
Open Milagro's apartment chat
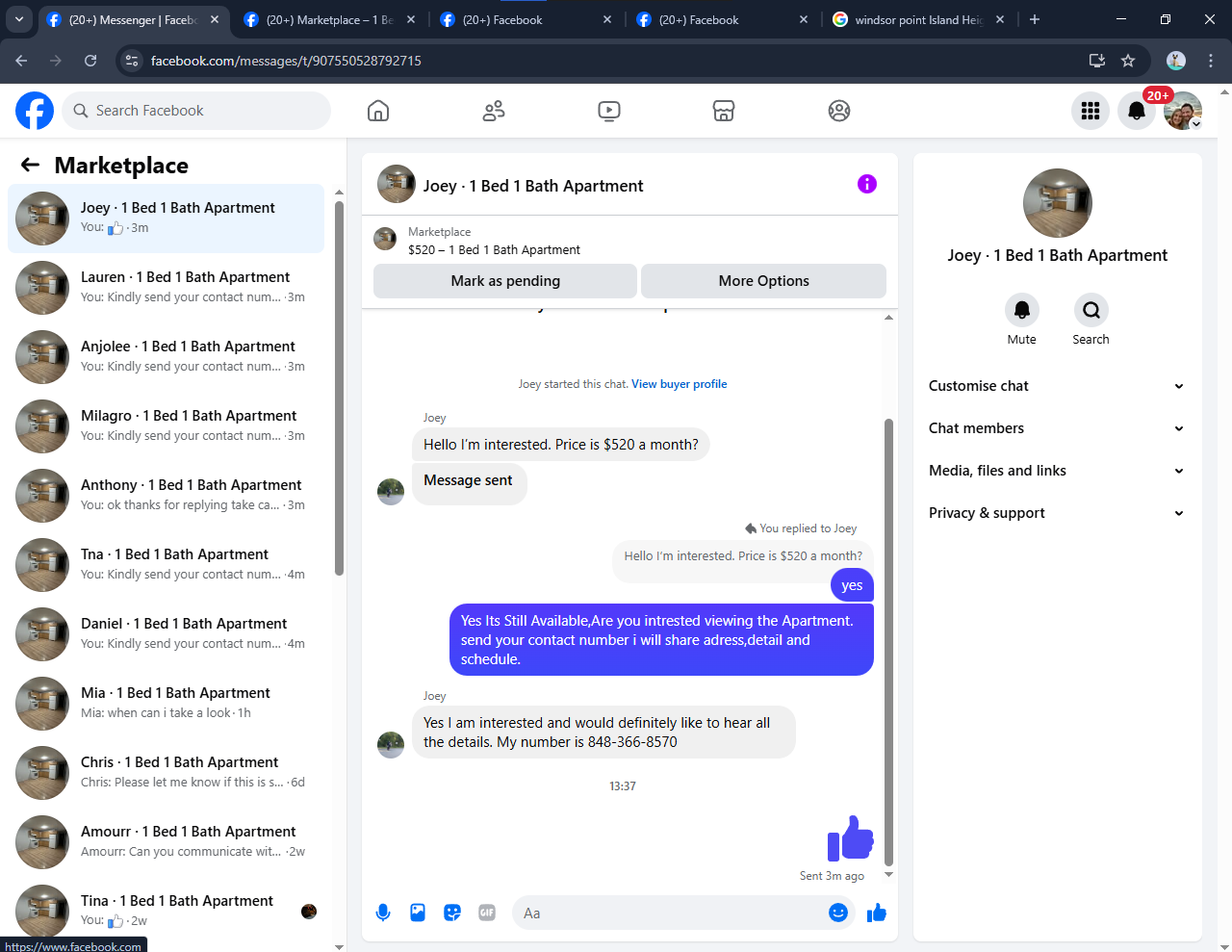[167, 426]
